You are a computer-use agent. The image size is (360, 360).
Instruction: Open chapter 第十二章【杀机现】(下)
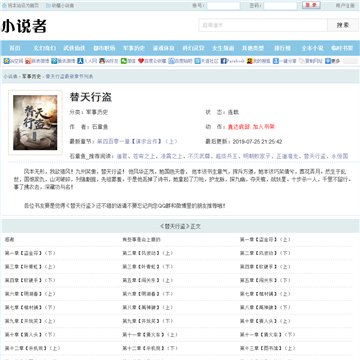(150, 348)
